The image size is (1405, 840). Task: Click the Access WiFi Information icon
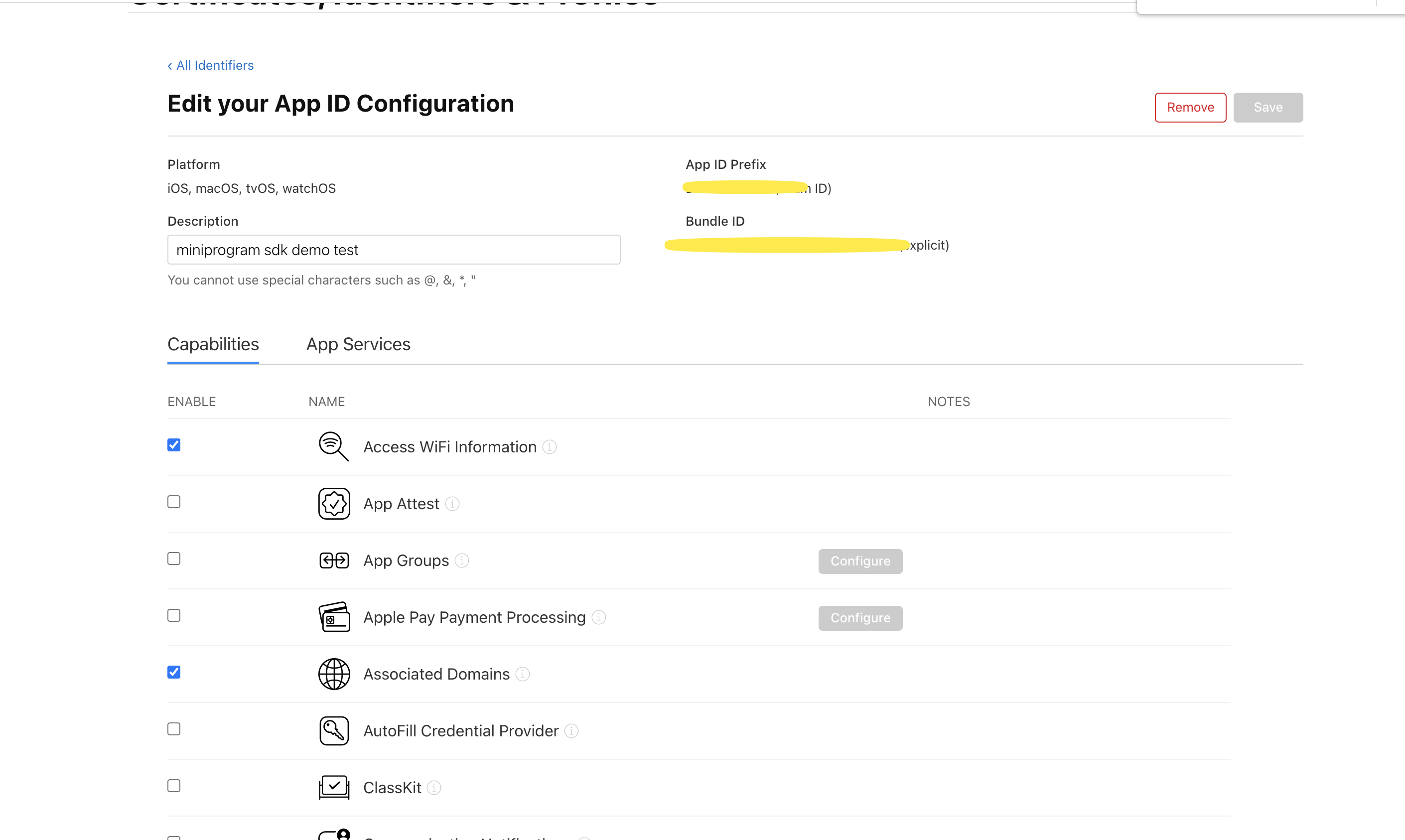coord(333,446)
